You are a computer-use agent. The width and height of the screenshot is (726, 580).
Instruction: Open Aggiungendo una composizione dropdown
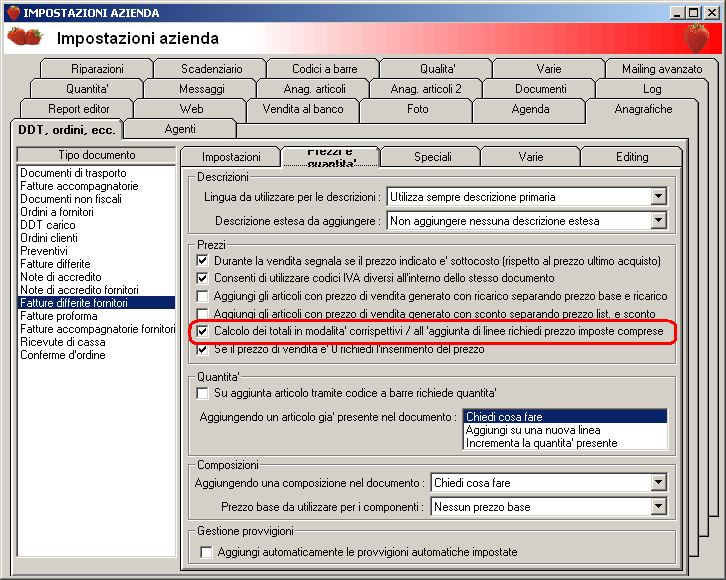coord(658,483)
